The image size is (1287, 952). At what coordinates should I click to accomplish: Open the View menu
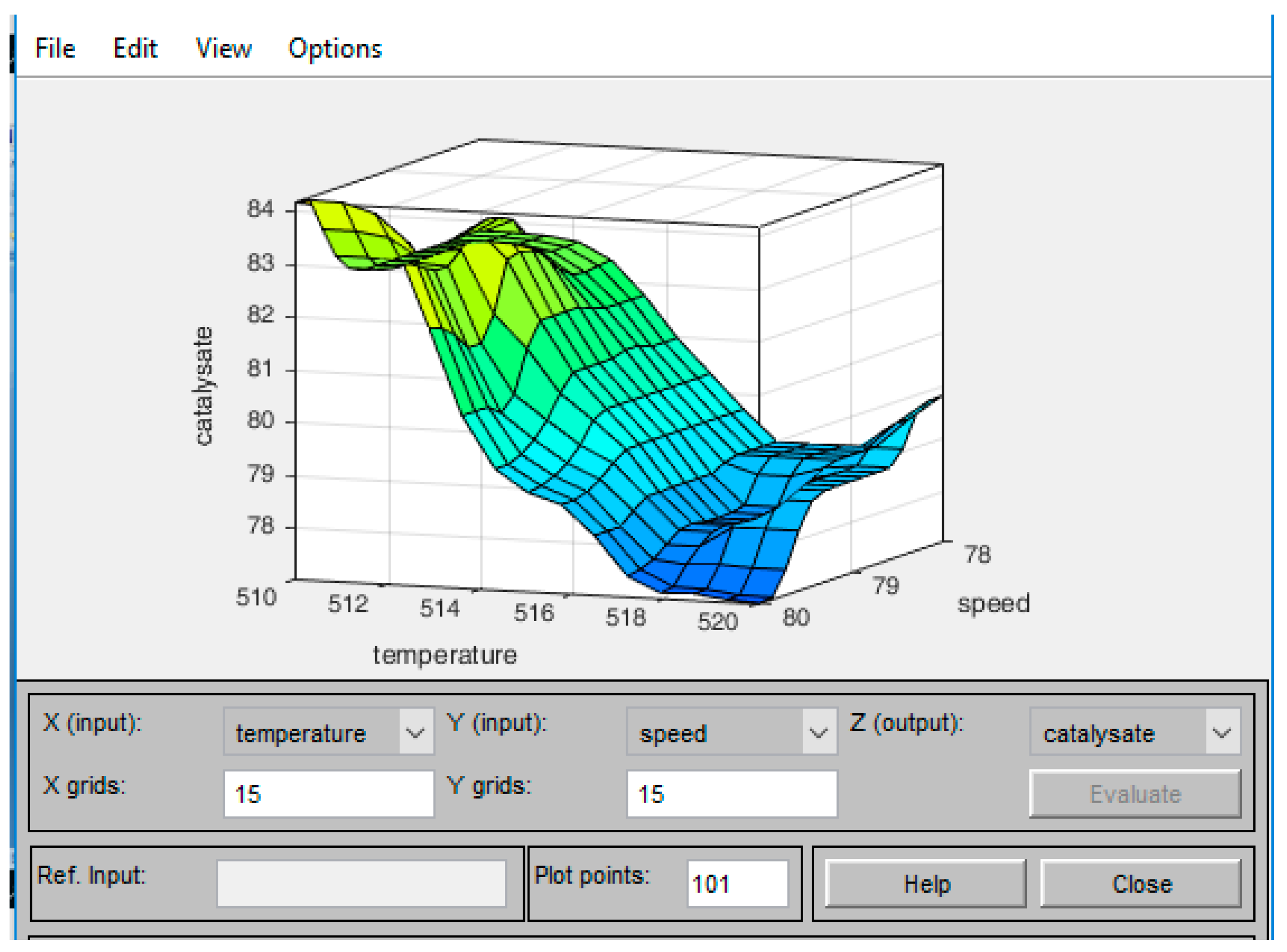pos(223,48)
